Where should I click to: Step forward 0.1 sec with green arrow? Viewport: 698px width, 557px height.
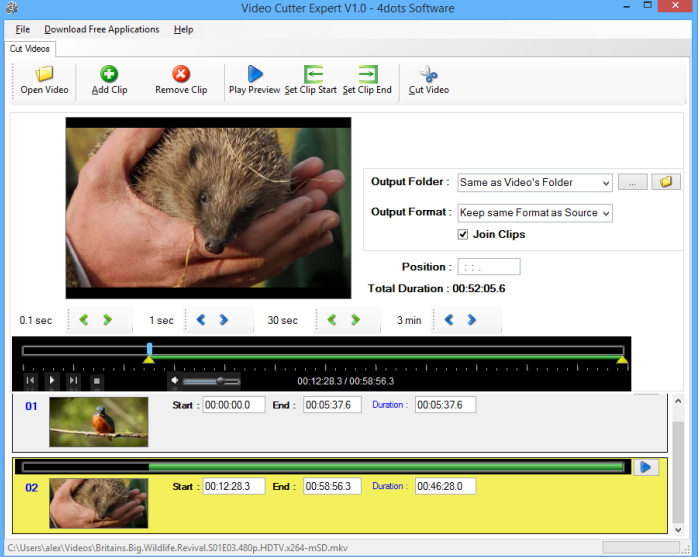(x=107, y=320)
